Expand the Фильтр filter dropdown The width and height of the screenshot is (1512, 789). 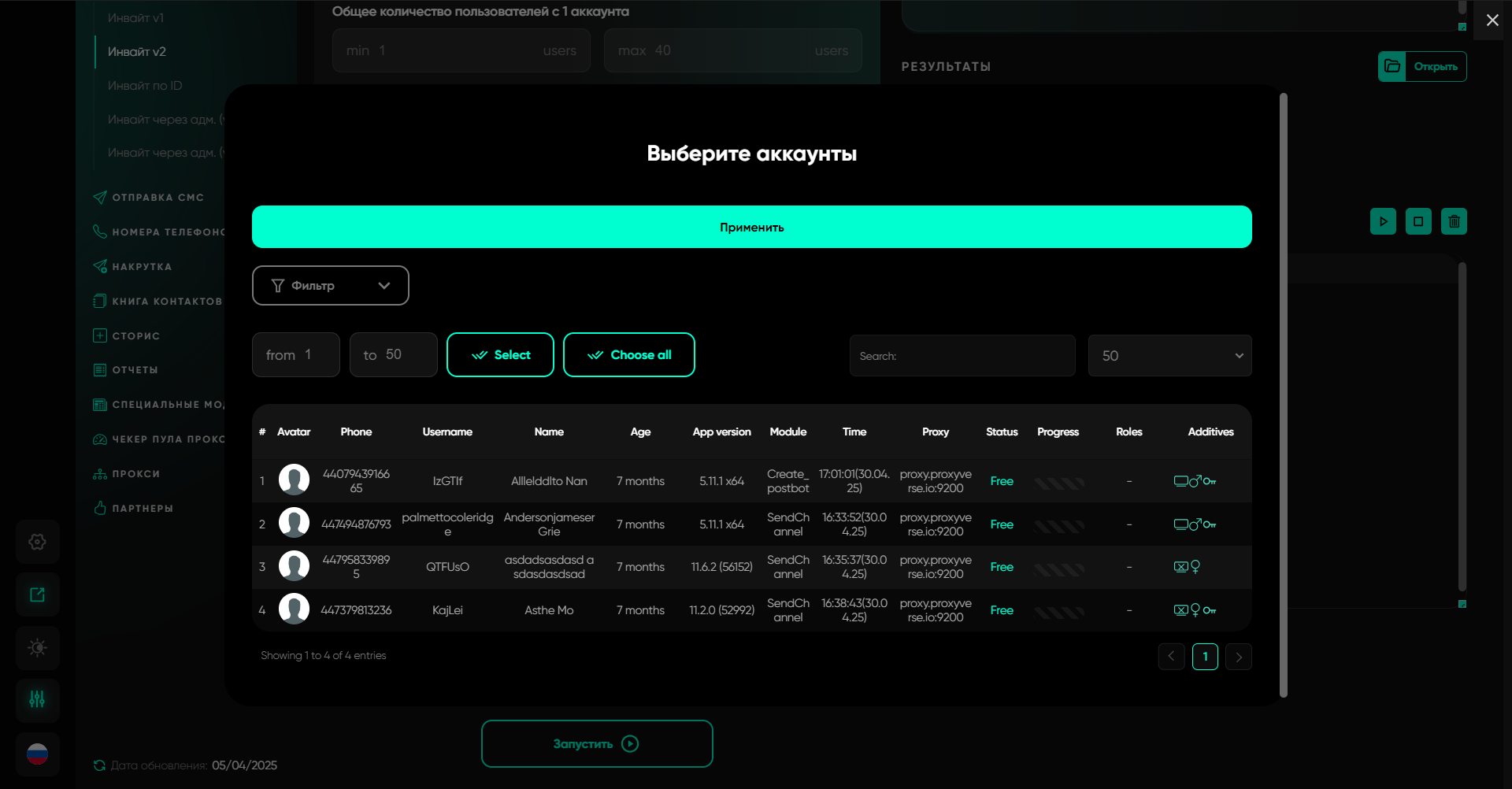coord(330,285)
